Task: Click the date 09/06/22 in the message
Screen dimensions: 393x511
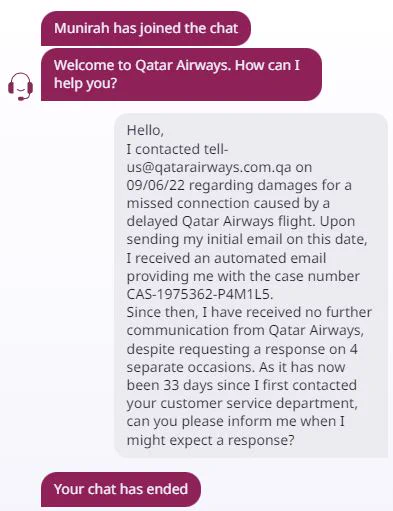Action: 155,185
